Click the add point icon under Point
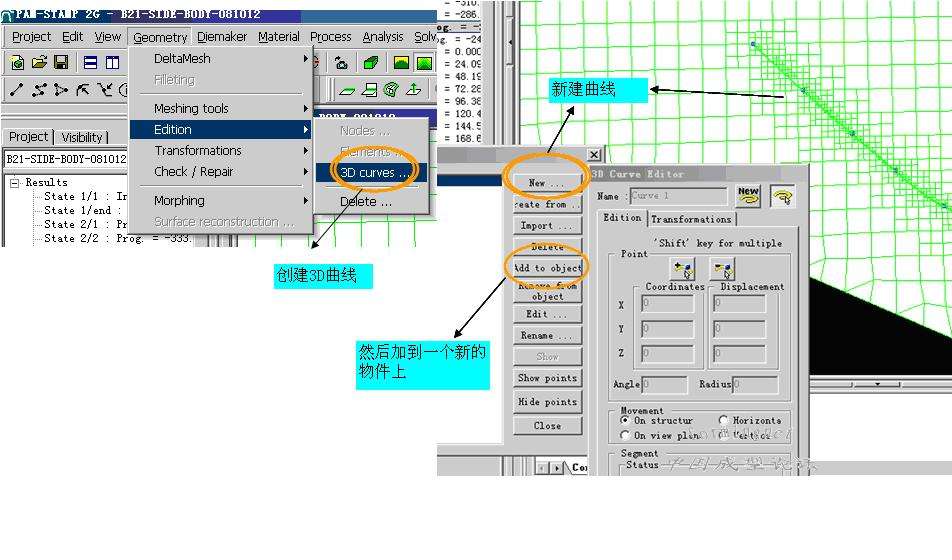Screen dimensions: 952x560 (684, 269)
